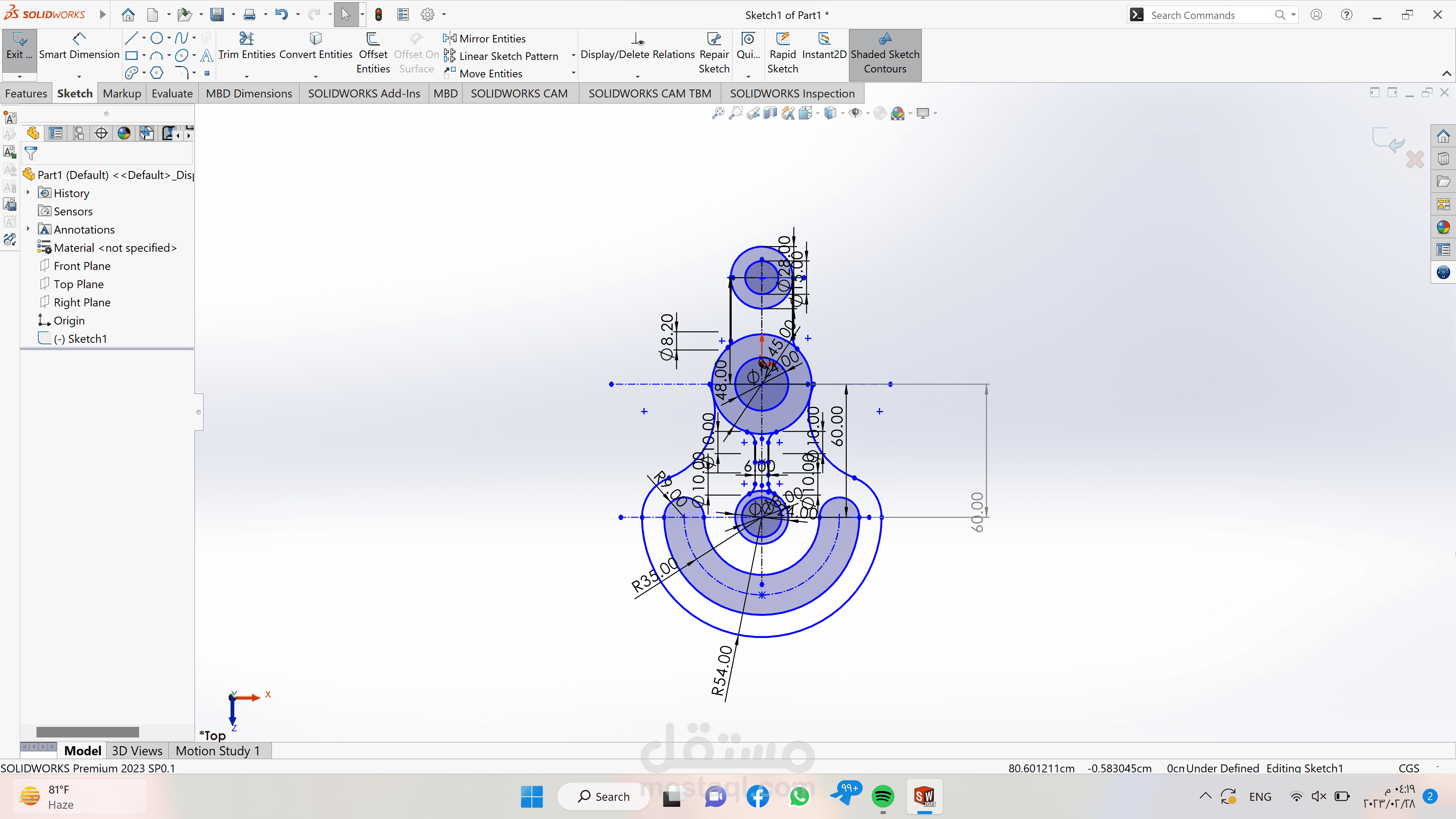Open the File Properties icon
Viewport: 1456px width, 819px height.
click(403, 15)
